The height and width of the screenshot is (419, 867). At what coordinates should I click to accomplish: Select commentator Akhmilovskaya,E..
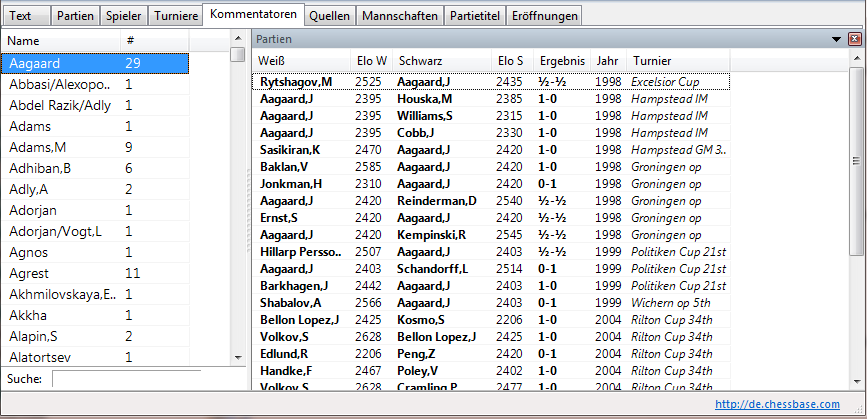(95, 295)
